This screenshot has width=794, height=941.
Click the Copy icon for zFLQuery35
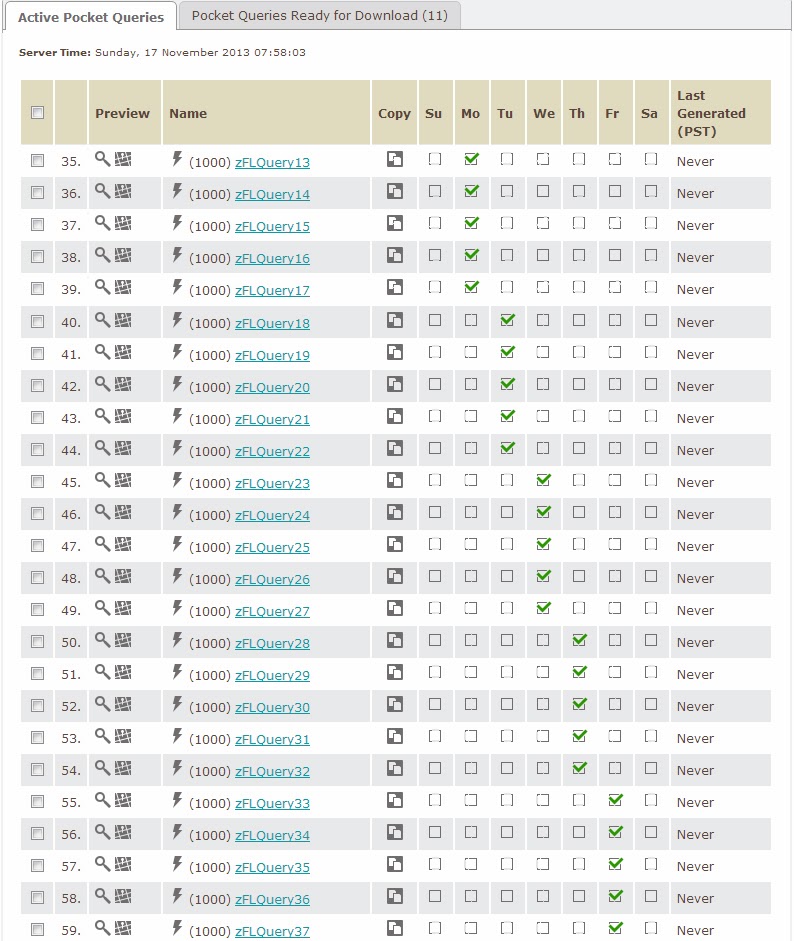click(395, 865)
